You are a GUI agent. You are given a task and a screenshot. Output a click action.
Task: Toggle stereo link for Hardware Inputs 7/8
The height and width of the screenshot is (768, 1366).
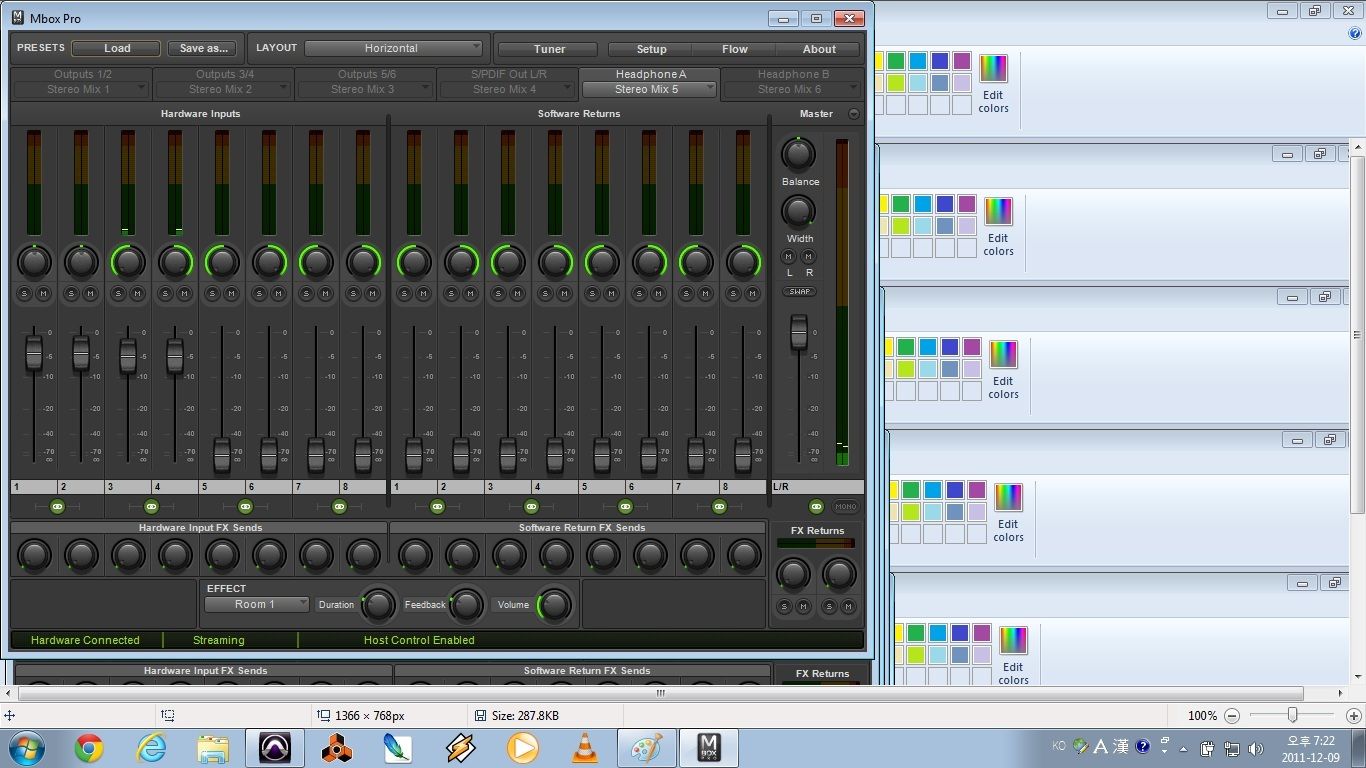click(x=339, y=507)
